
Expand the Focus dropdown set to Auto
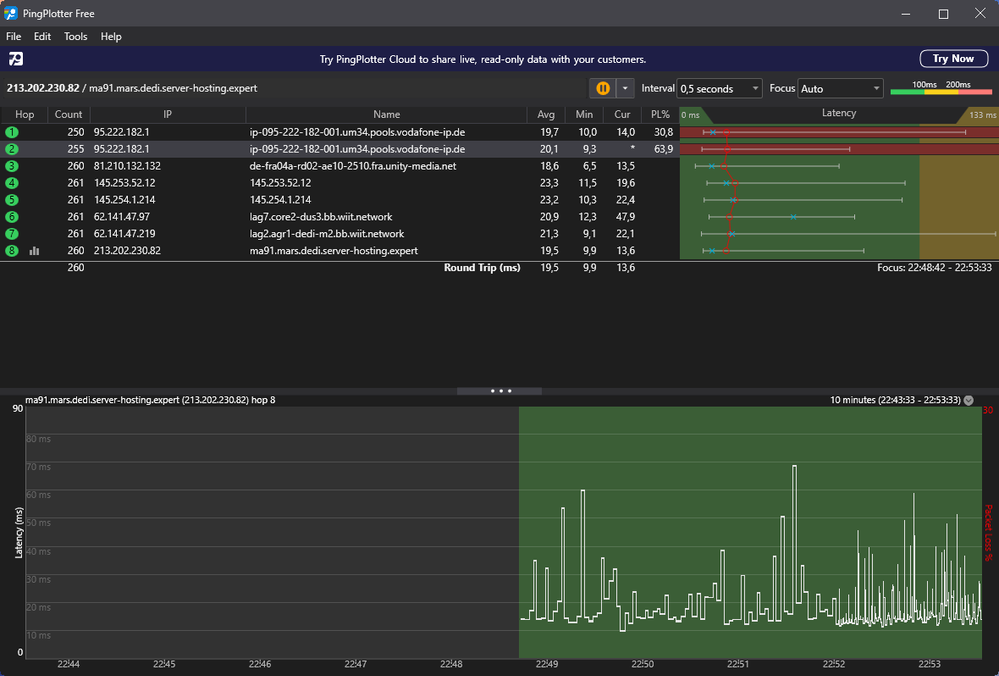point(840,89)
